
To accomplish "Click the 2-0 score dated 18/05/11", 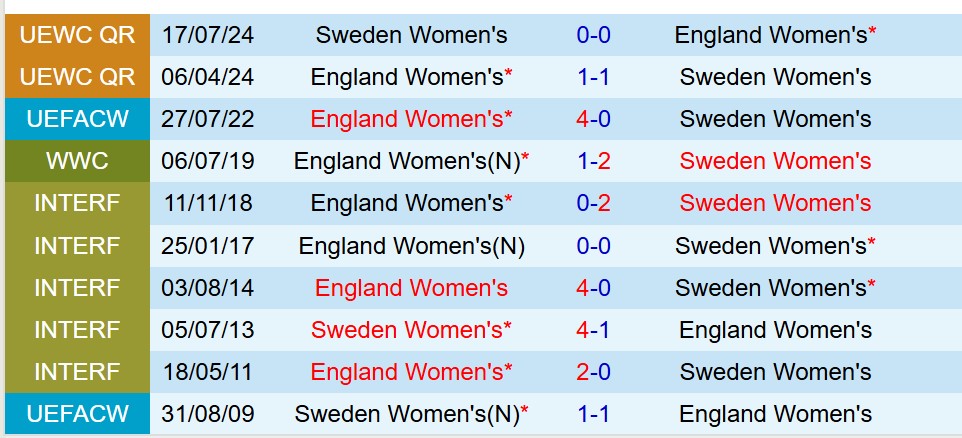I will (x=594, y=372).
